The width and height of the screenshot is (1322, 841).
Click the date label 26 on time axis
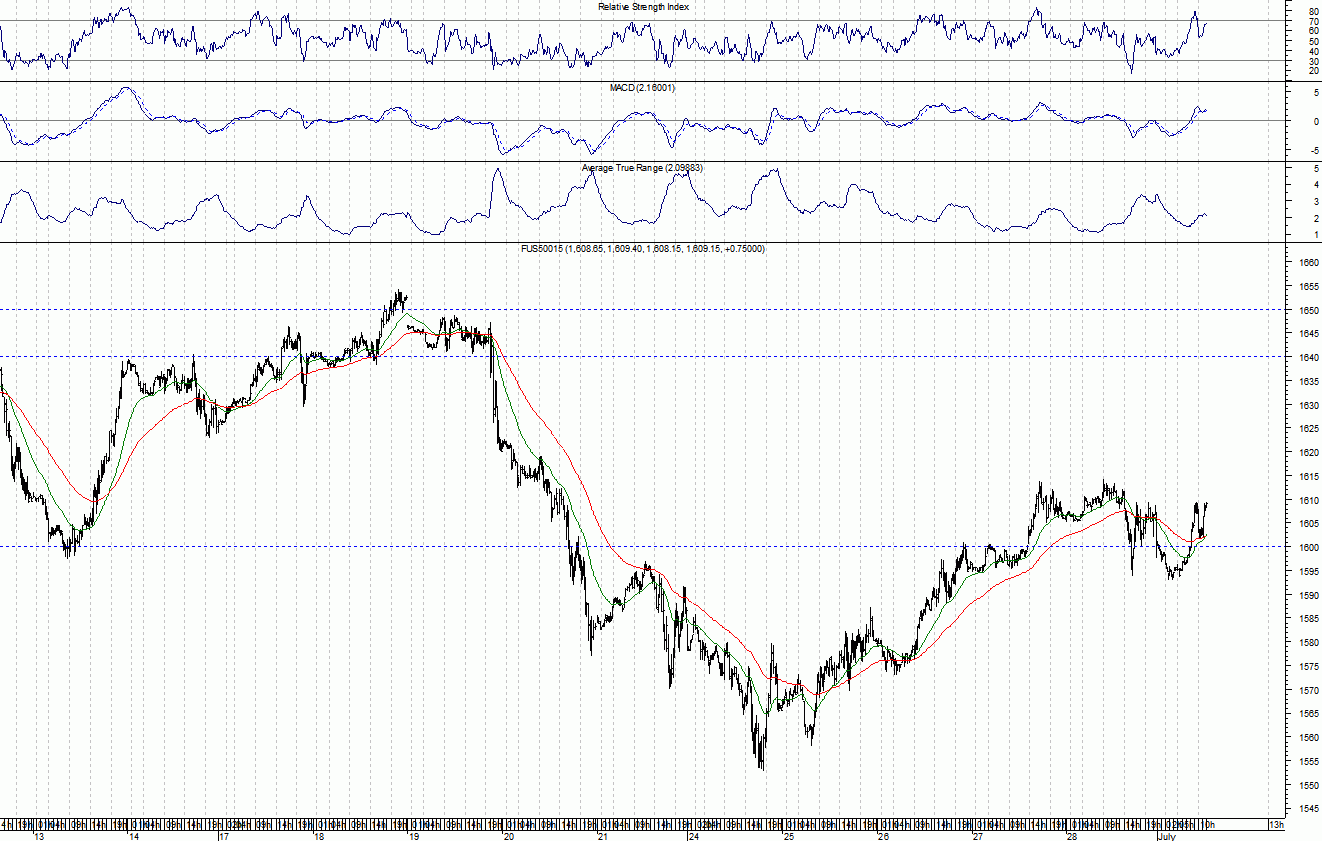[884, 835]
